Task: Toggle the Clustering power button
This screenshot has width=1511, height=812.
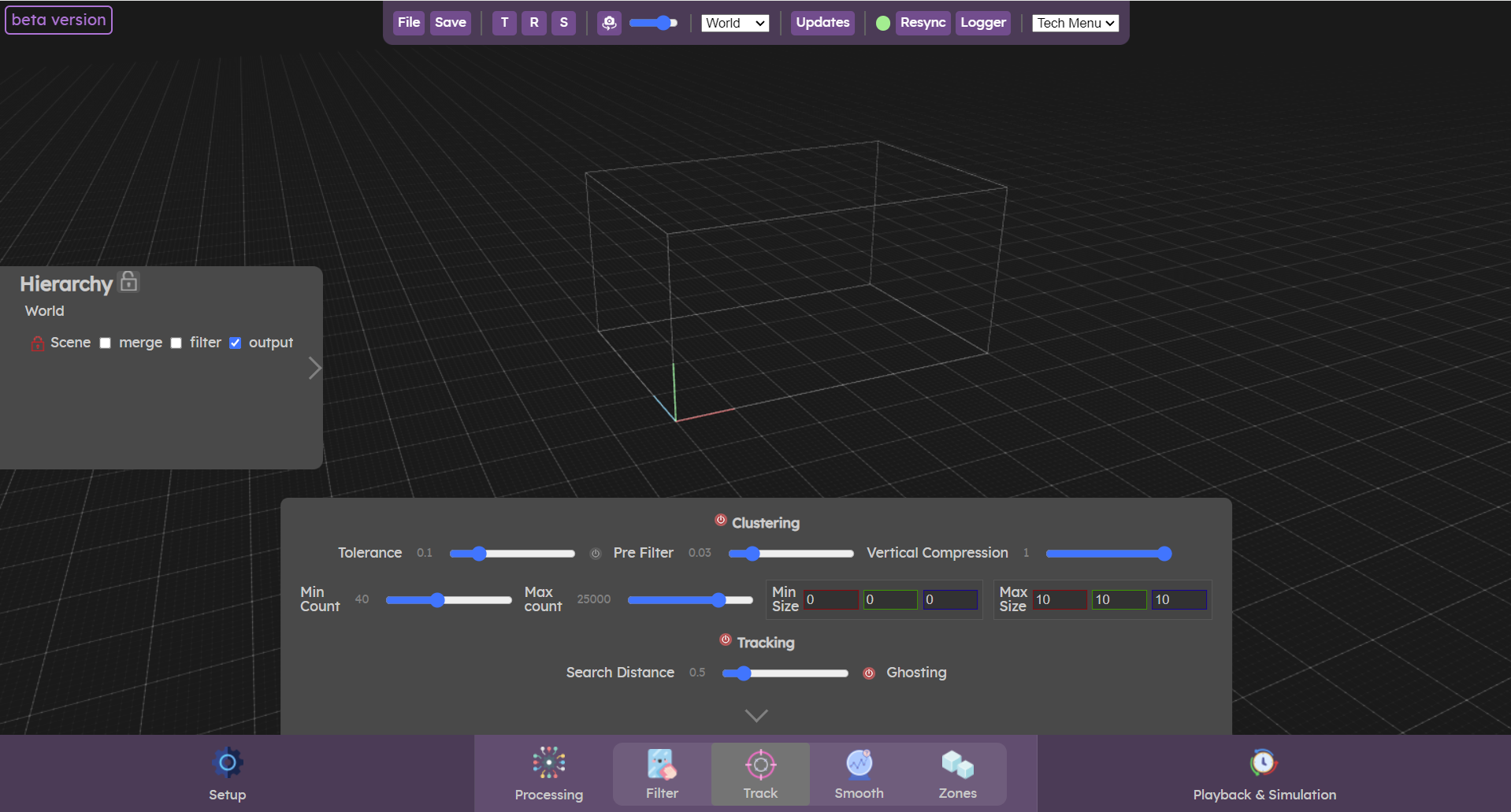Action: coord(719,520)
